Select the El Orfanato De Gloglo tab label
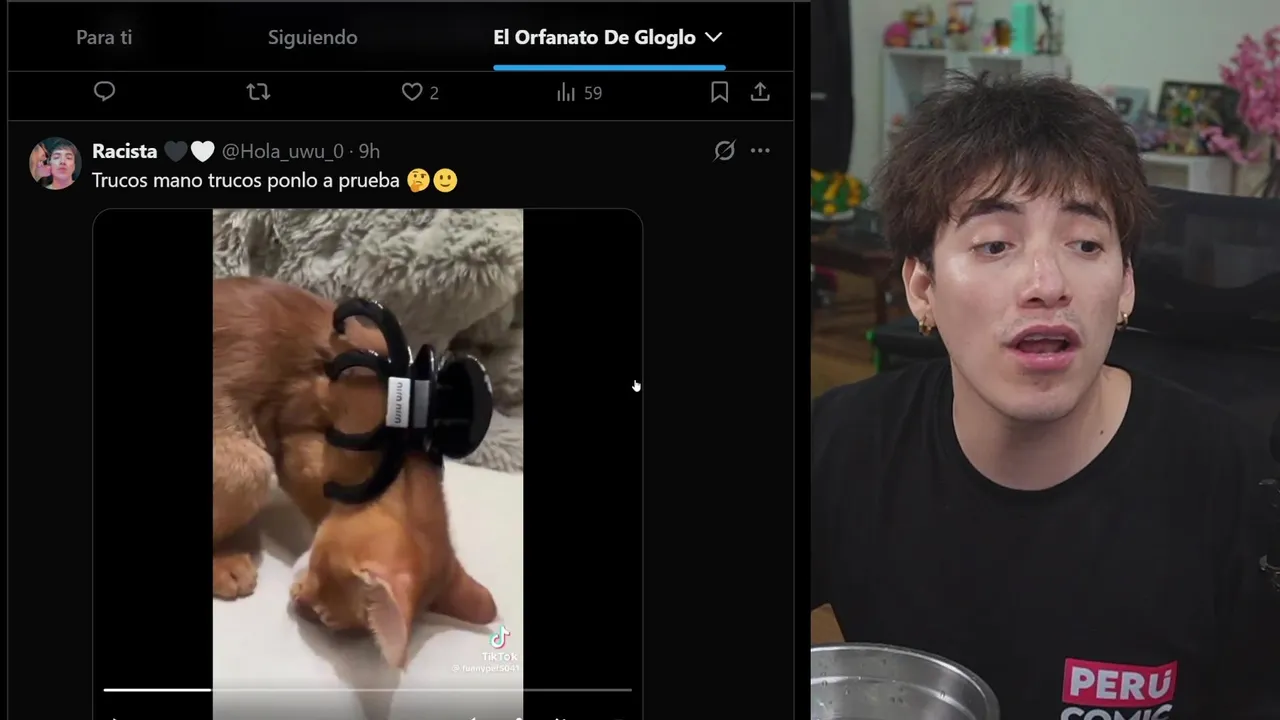Image resolution: width=1280 pixels, height=720 pixels. tap(594, 37)
